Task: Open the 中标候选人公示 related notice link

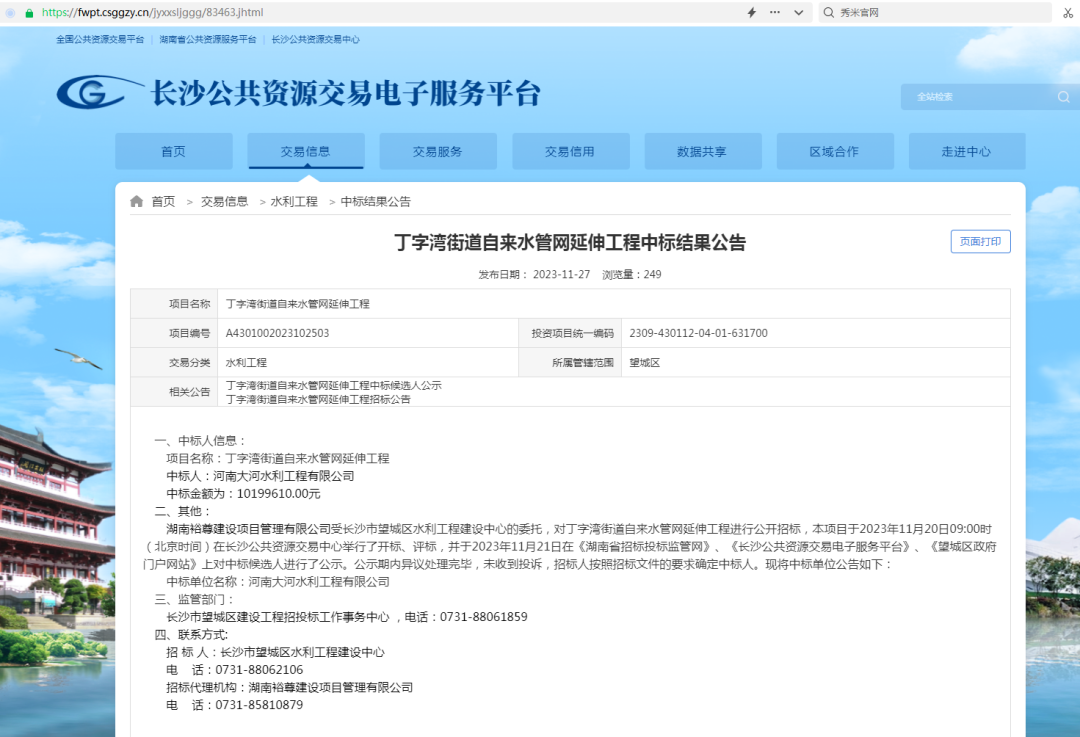Action: [x=333, y=385]
